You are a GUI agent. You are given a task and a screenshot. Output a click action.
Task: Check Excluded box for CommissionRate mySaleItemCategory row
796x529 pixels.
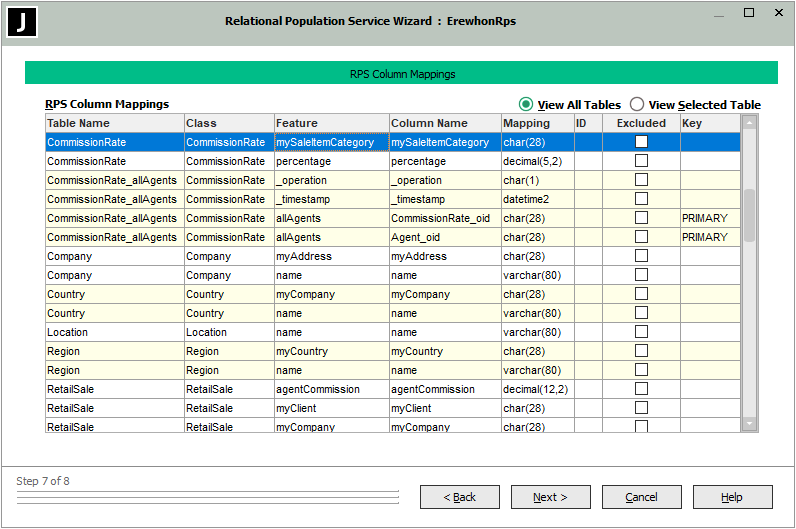click(x=641, y=142)
